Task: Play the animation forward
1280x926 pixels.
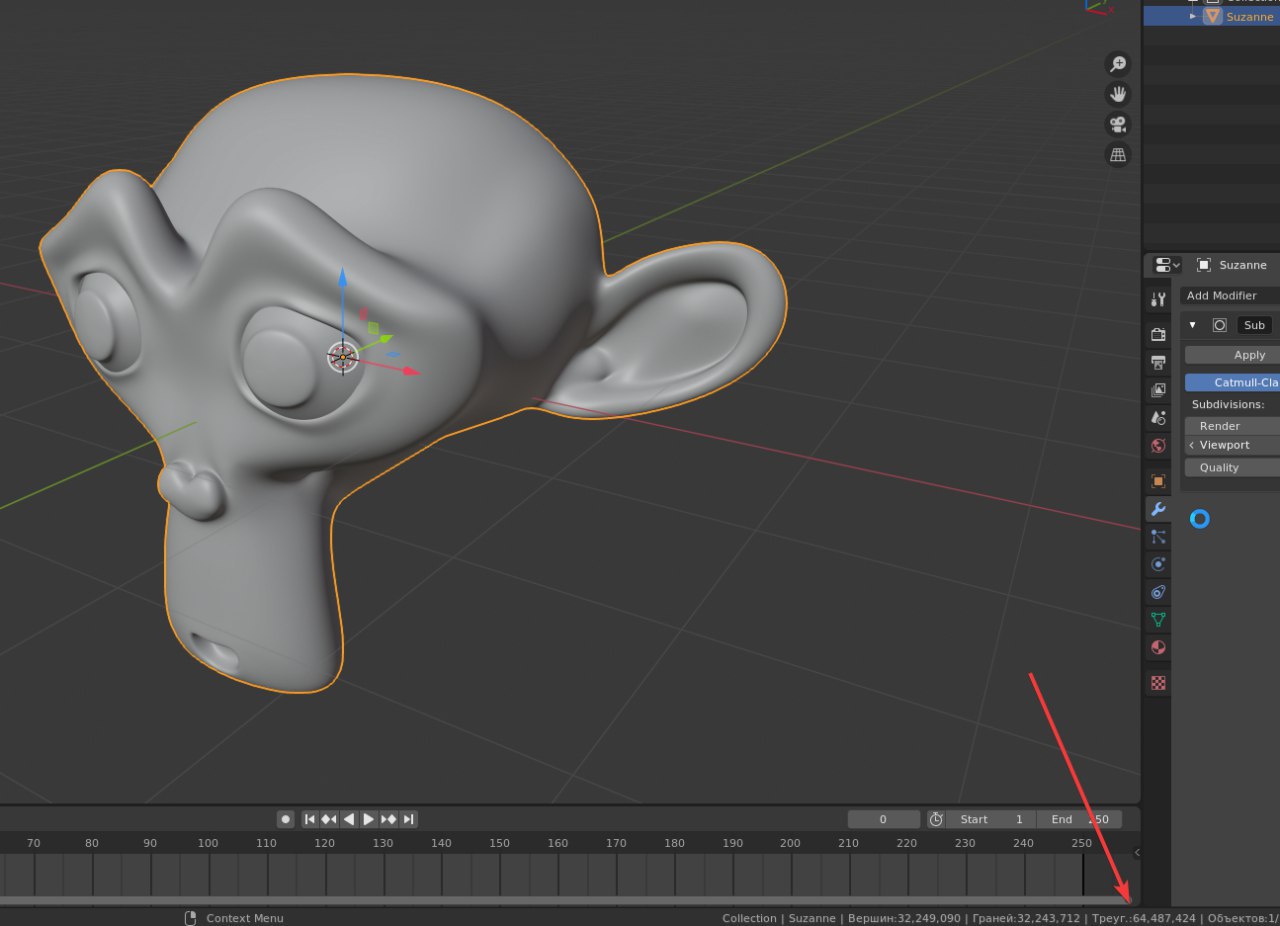Action: click(x=368, y=819)
